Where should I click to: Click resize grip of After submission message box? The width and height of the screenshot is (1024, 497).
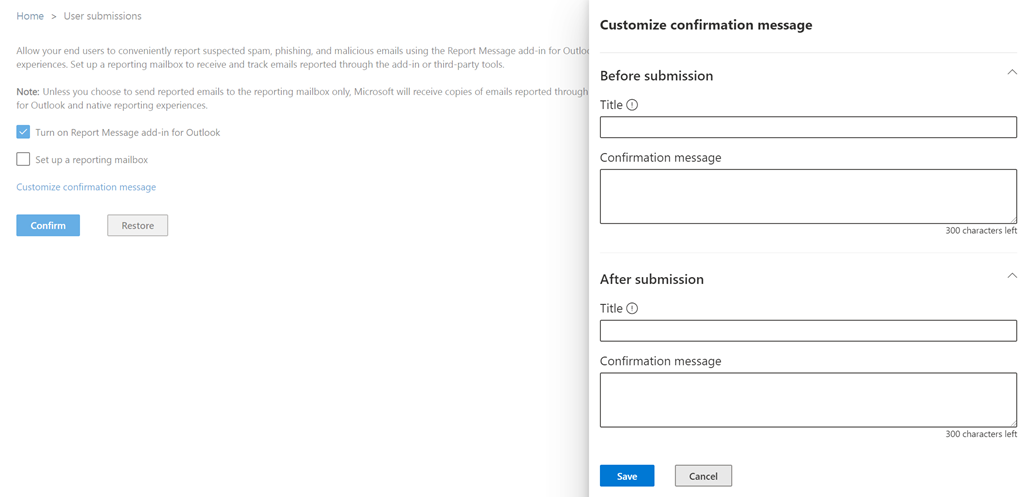pyautogui.click(x=1012, y=423)
